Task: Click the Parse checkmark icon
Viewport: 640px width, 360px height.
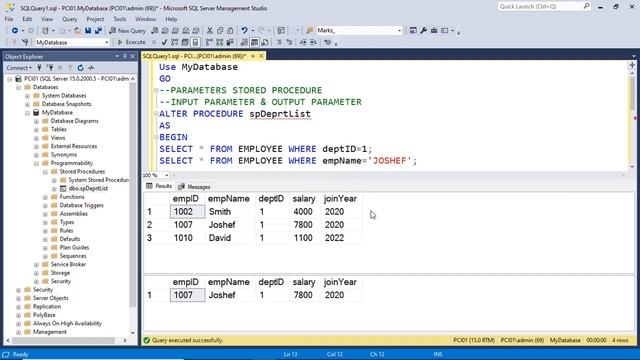Action: pyautogui.click(x=164, y=42)
